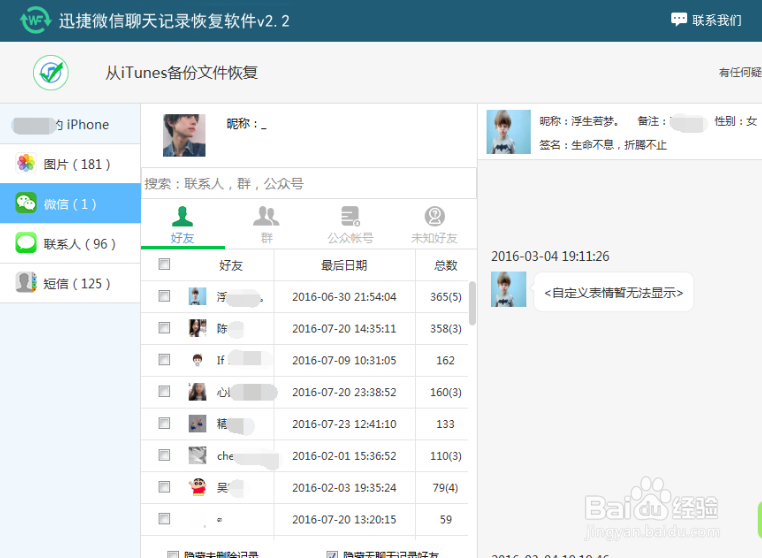Click the 联系我们 link text

717,20
